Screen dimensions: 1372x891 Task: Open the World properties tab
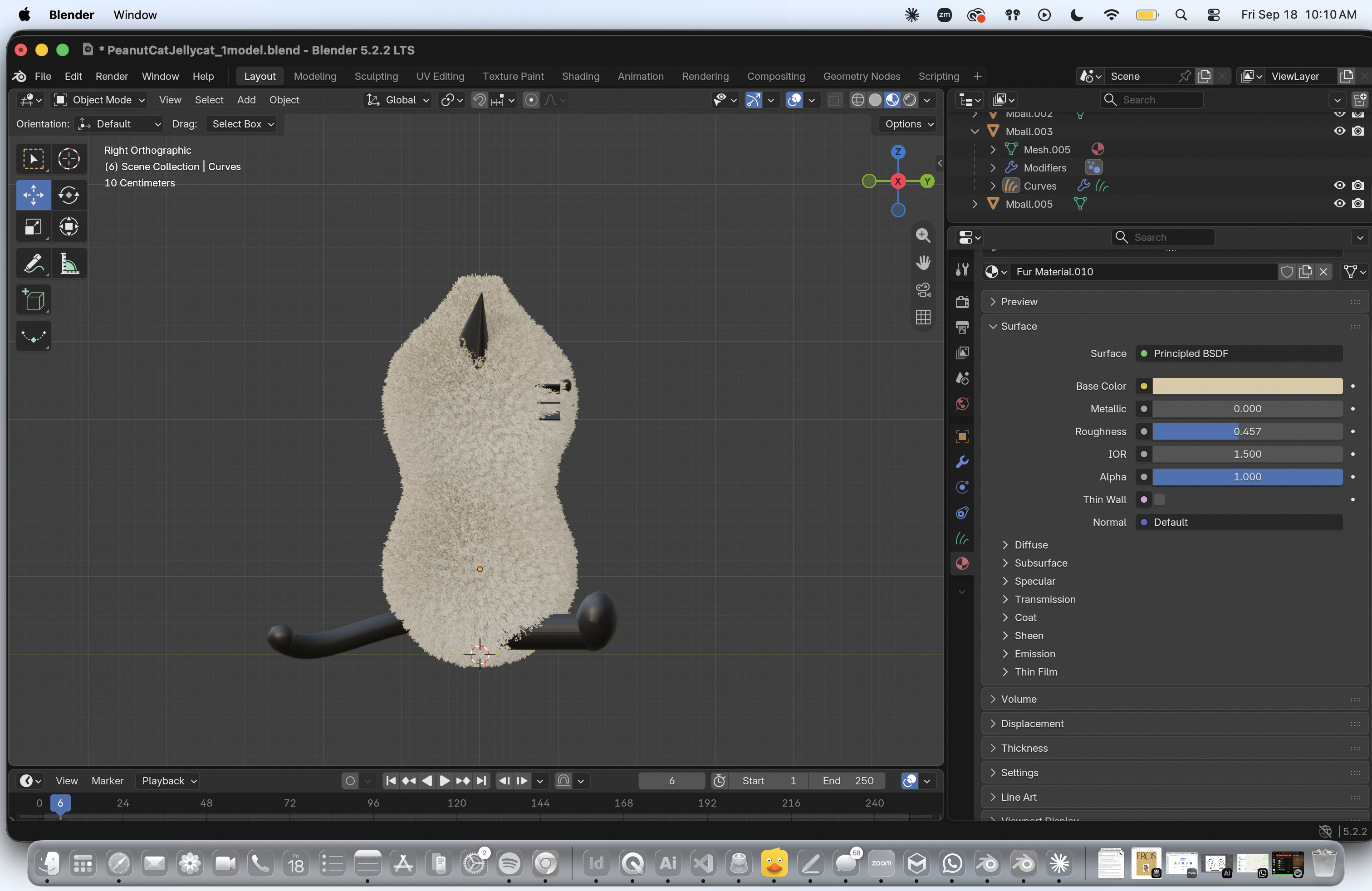(x=962, y=404)
